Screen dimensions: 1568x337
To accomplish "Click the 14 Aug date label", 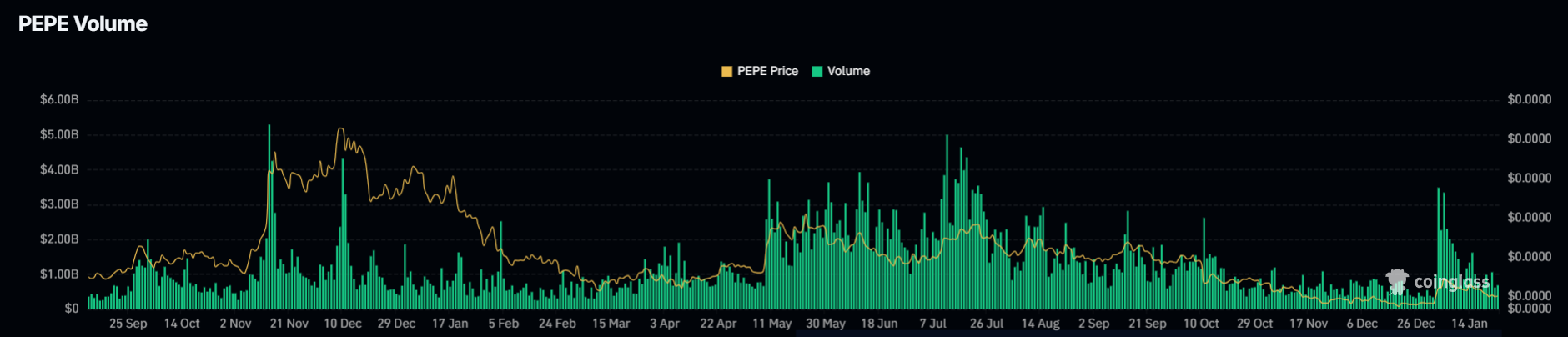I will click(x=1041, y=324).
